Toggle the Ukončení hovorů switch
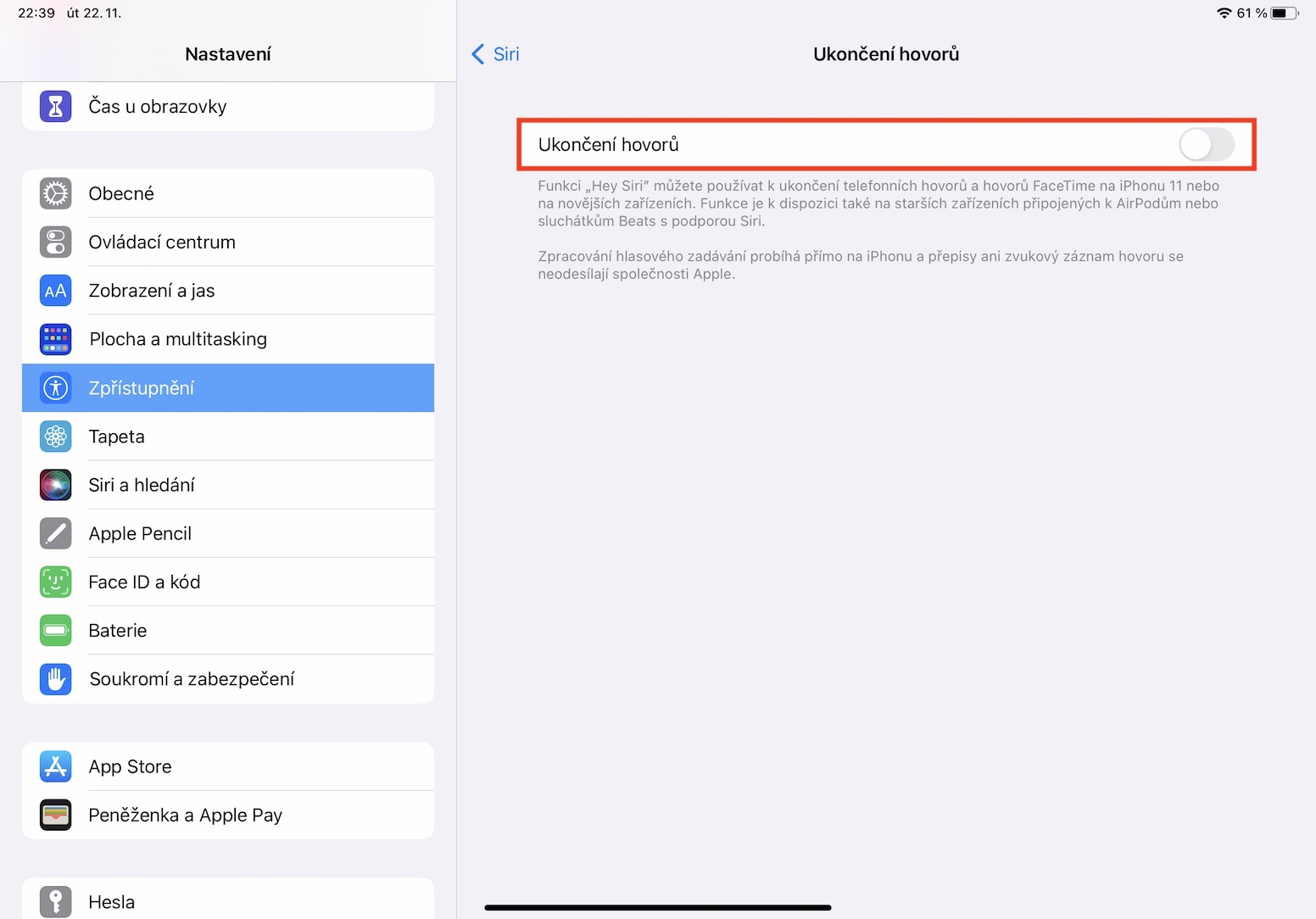The image size is (1316, 919). click(1206, 145)
